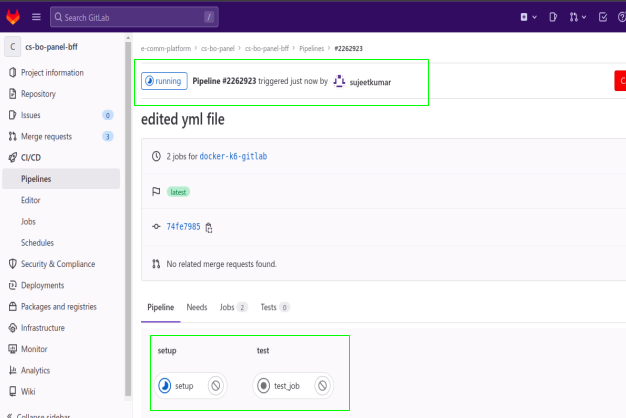Click Pipeline #2262923 heading text
626x418 pixels.
[224, 81]
